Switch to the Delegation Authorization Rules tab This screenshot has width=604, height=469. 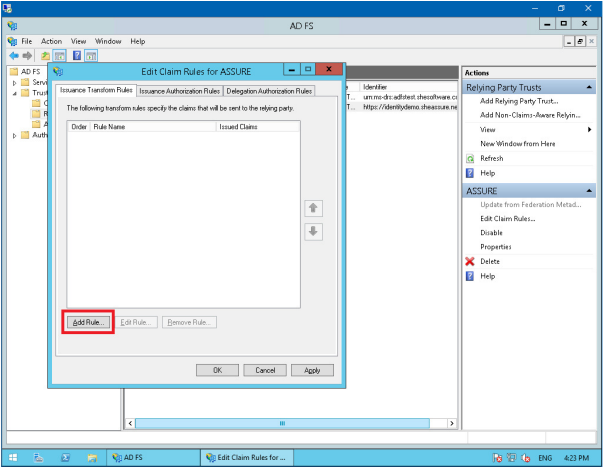[268, 91]
